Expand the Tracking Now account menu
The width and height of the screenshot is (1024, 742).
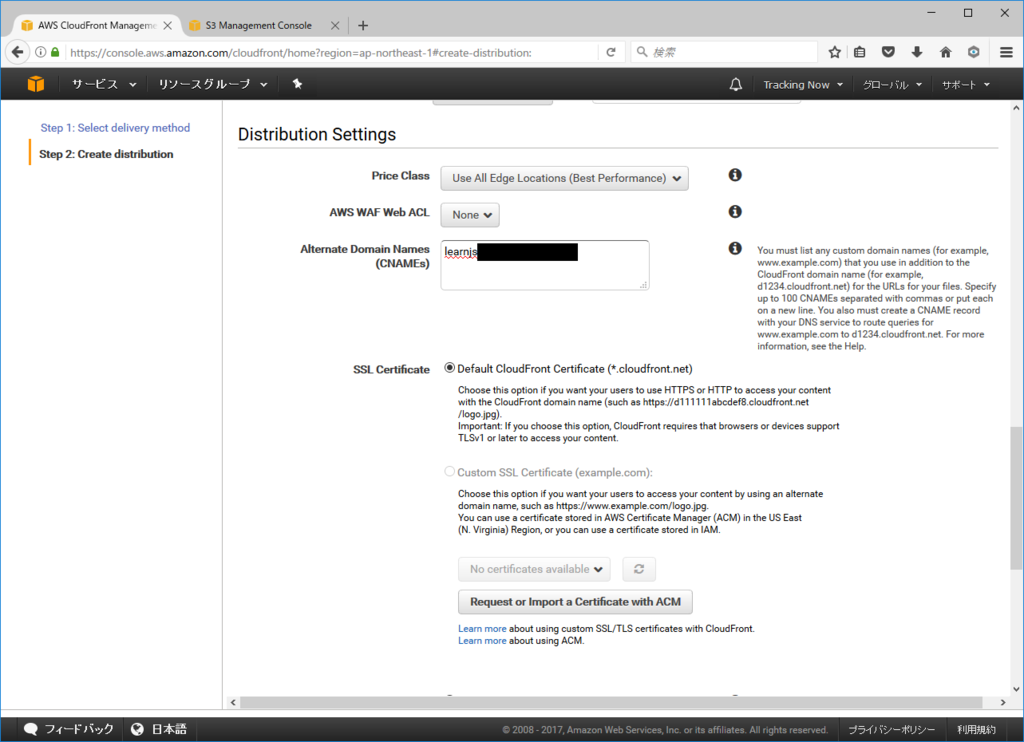(x=803, y=85)
